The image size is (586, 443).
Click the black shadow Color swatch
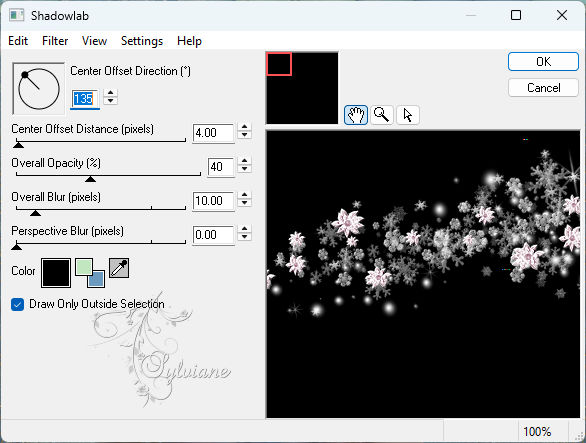click(x=56, y=273)
